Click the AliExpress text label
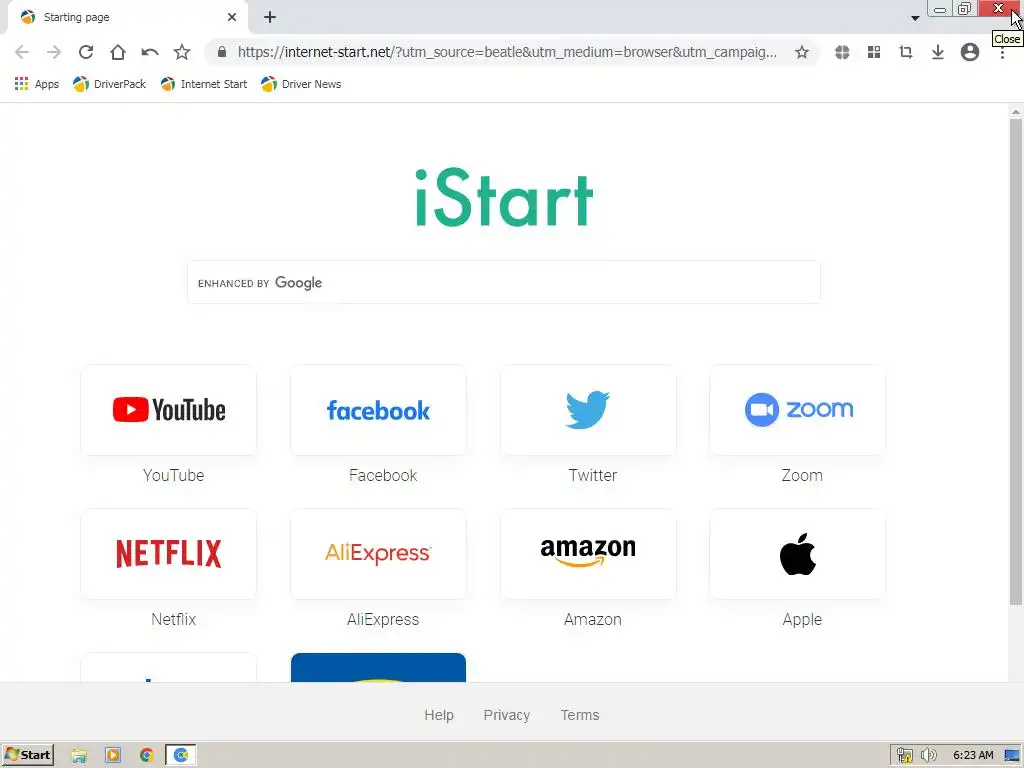The width and height of the screenshot is (1024, 768). pyautogui.click(x=383, y=619)
